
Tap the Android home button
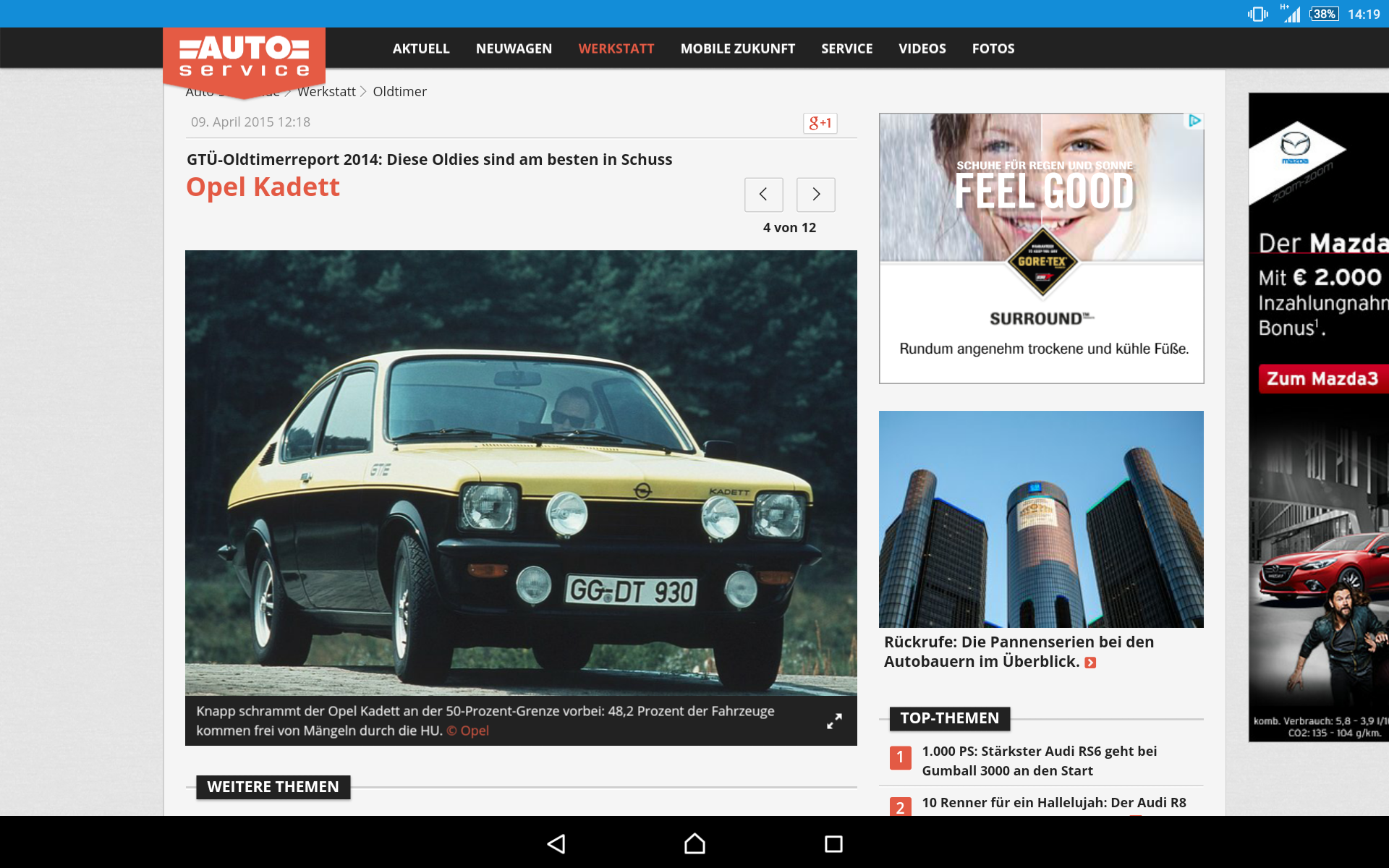point(694,843)
